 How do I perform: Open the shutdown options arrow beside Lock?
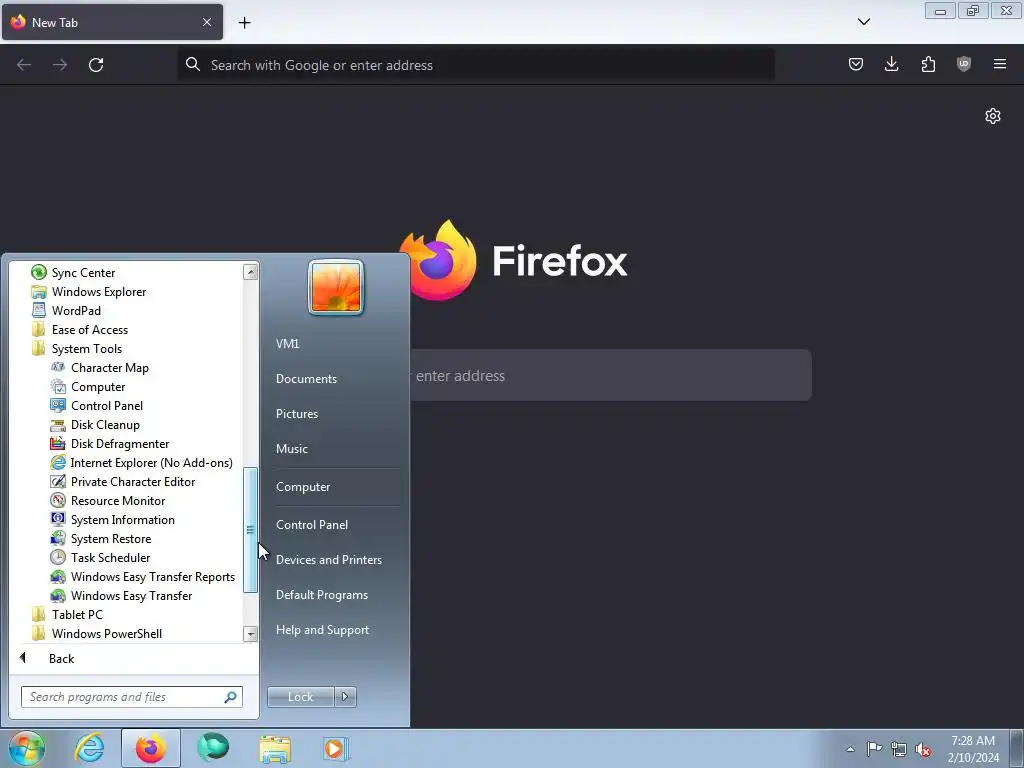point(345,697)
